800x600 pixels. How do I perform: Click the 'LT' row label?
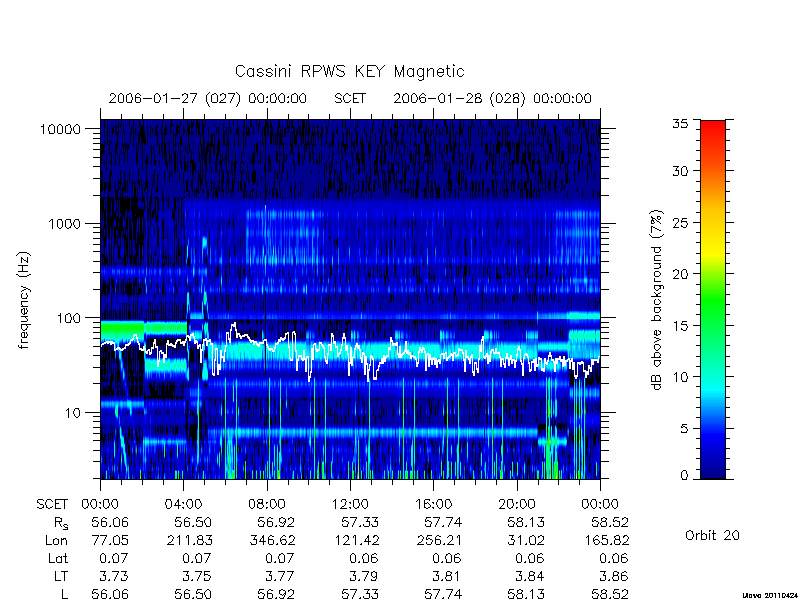click(61, 577)
